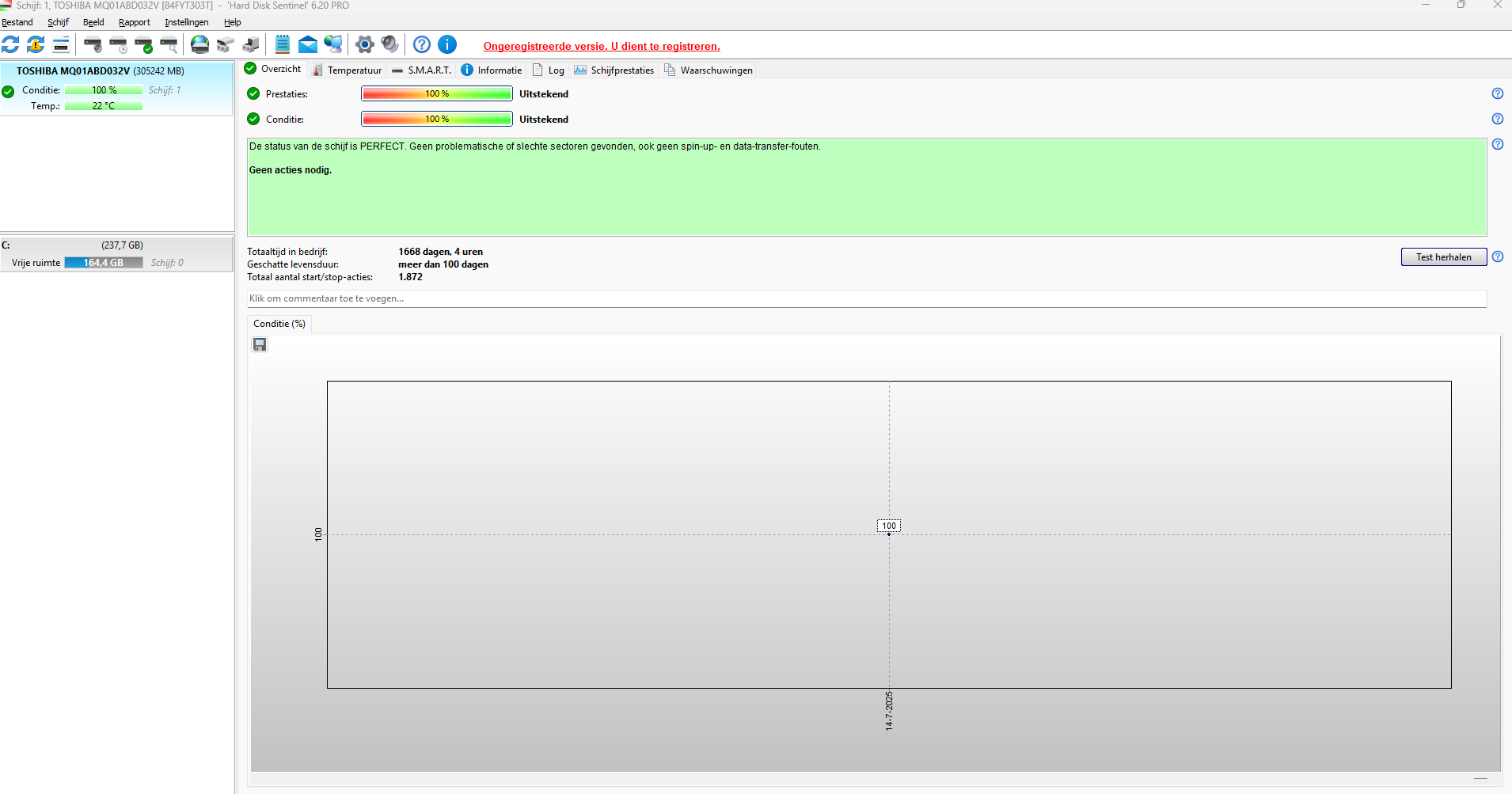
Task: Open the Log tab
Action: (549, 70)
